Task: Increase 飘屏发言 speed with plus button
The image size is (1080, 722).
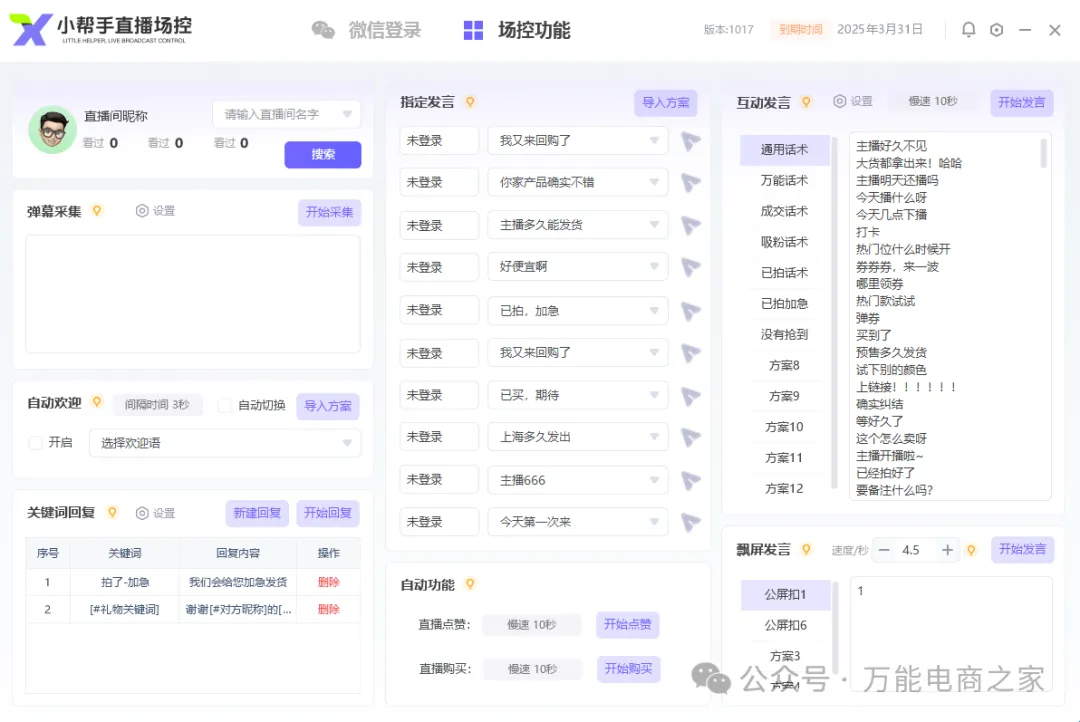Action: (x=946, y=550)
